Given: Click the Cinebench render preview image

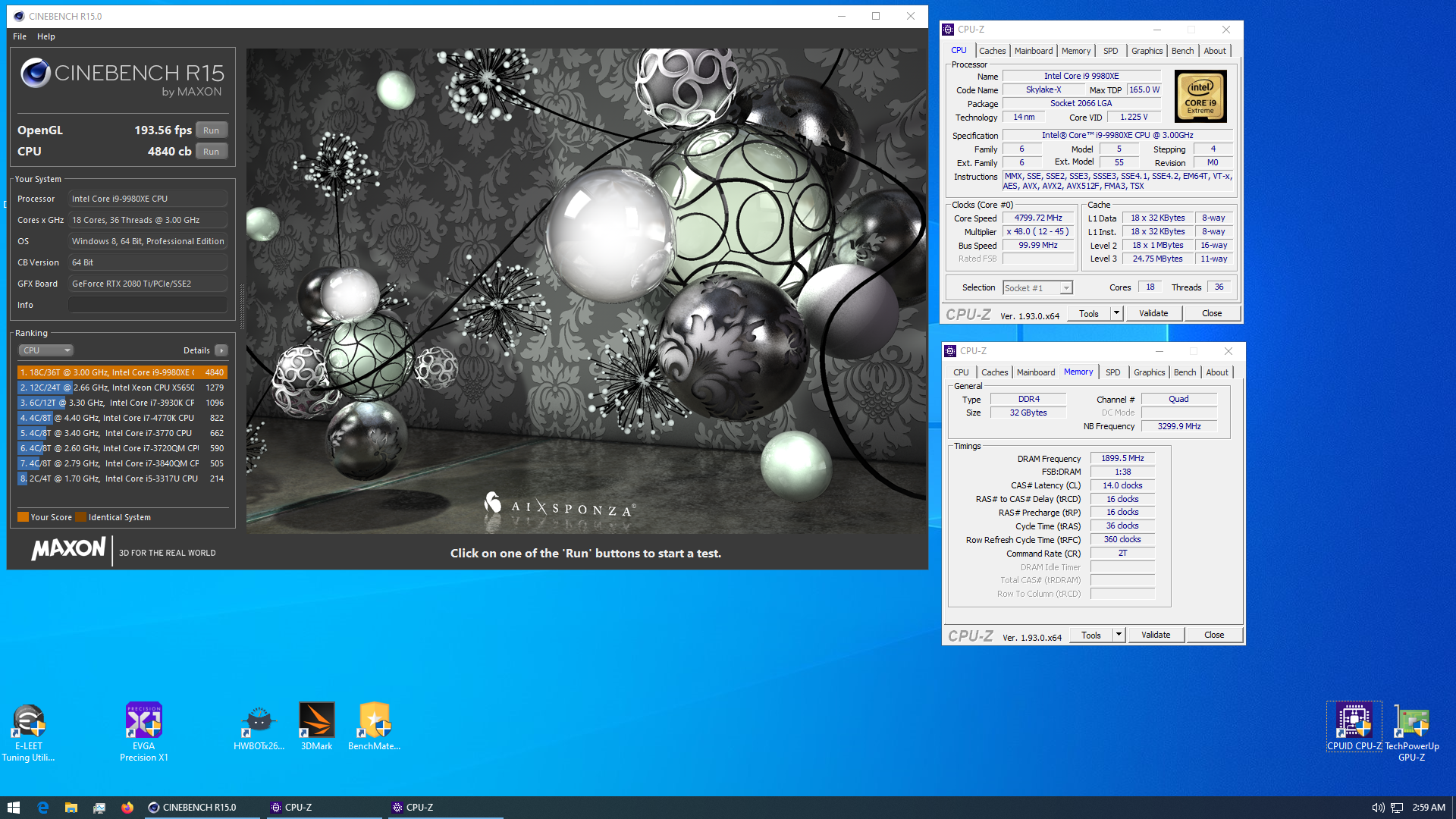Looking at the screenshot, I should click(x=586, y=291).
